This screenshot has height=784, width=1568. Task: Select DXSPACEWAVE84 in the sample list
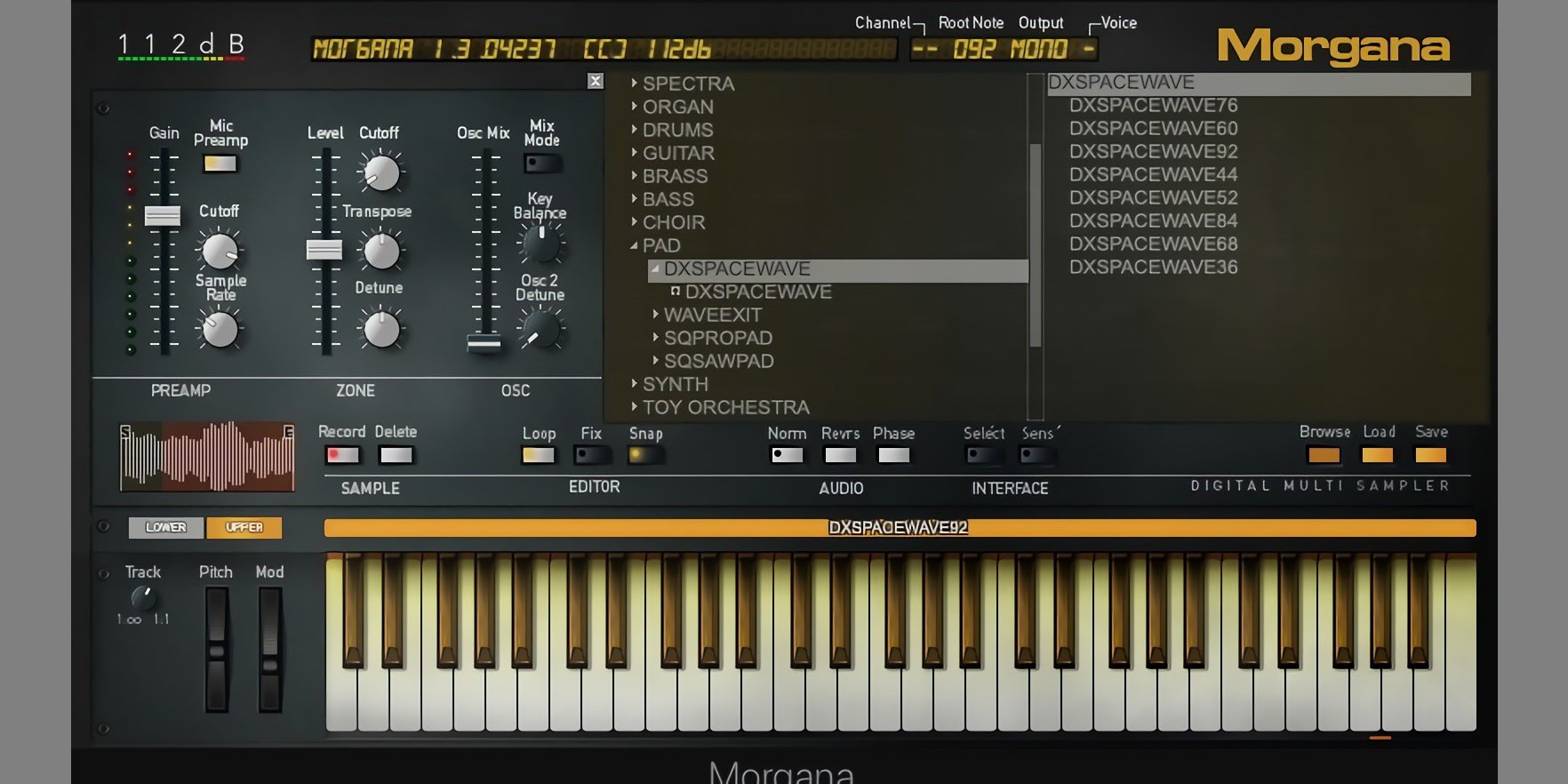tap(1153, 220)
